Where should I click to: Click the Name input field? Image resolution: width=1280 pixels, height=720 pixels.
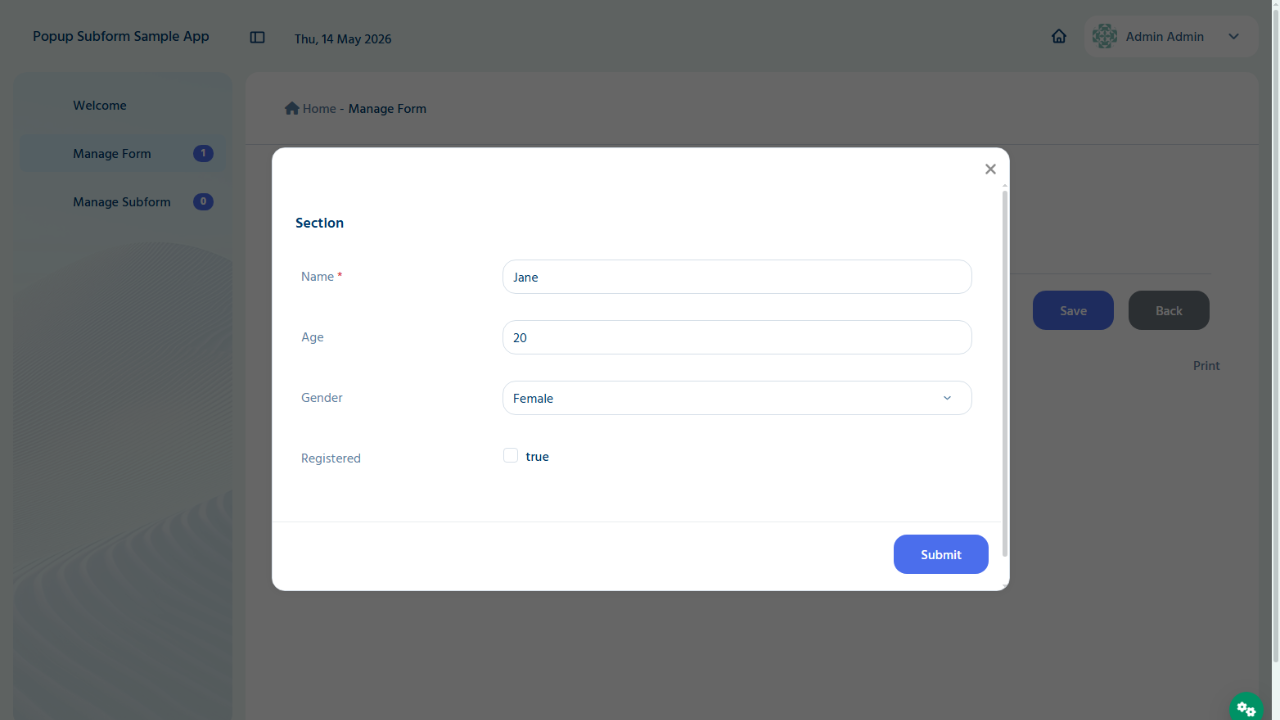point(737,277)
